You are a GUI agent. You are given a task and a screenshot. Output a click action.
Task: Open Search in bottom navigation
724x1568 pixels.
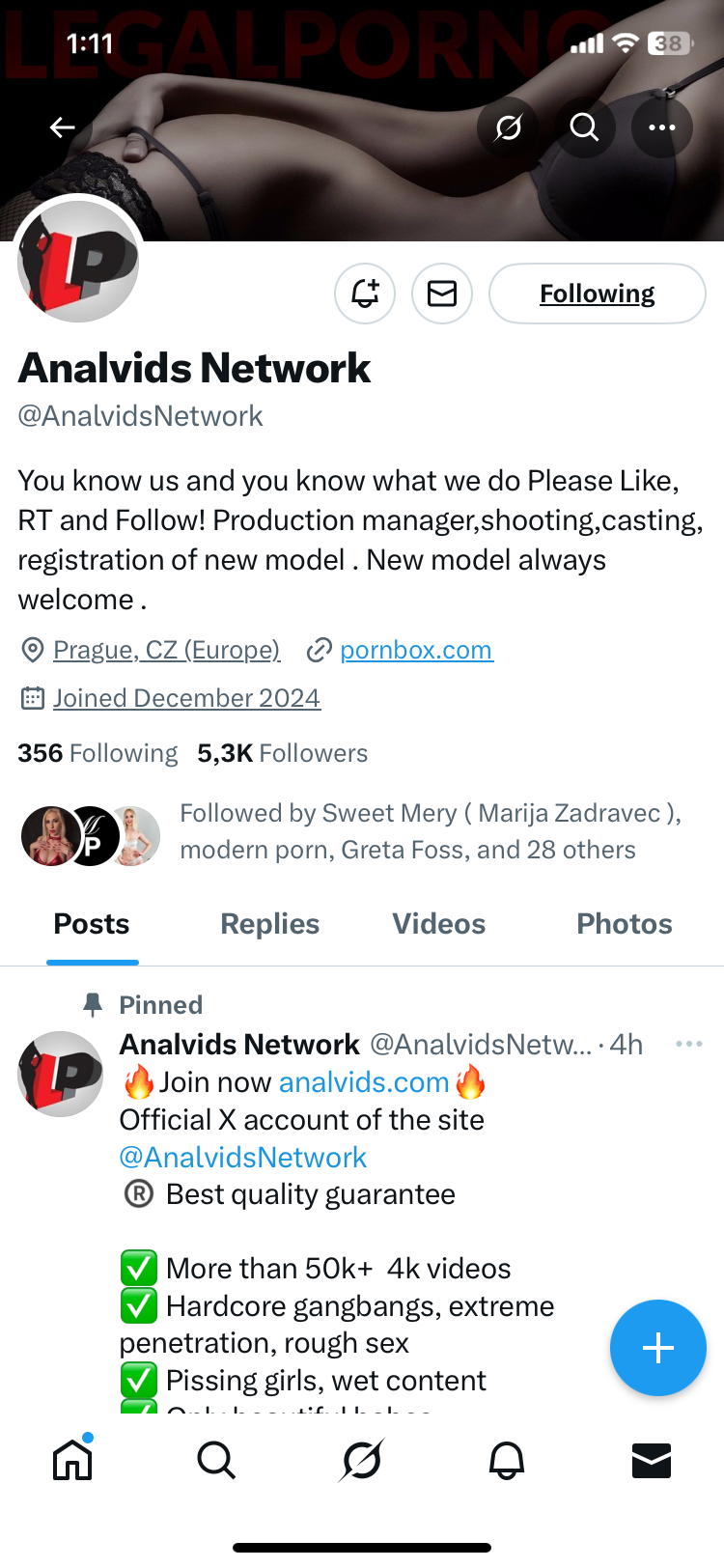[216, 1460]
